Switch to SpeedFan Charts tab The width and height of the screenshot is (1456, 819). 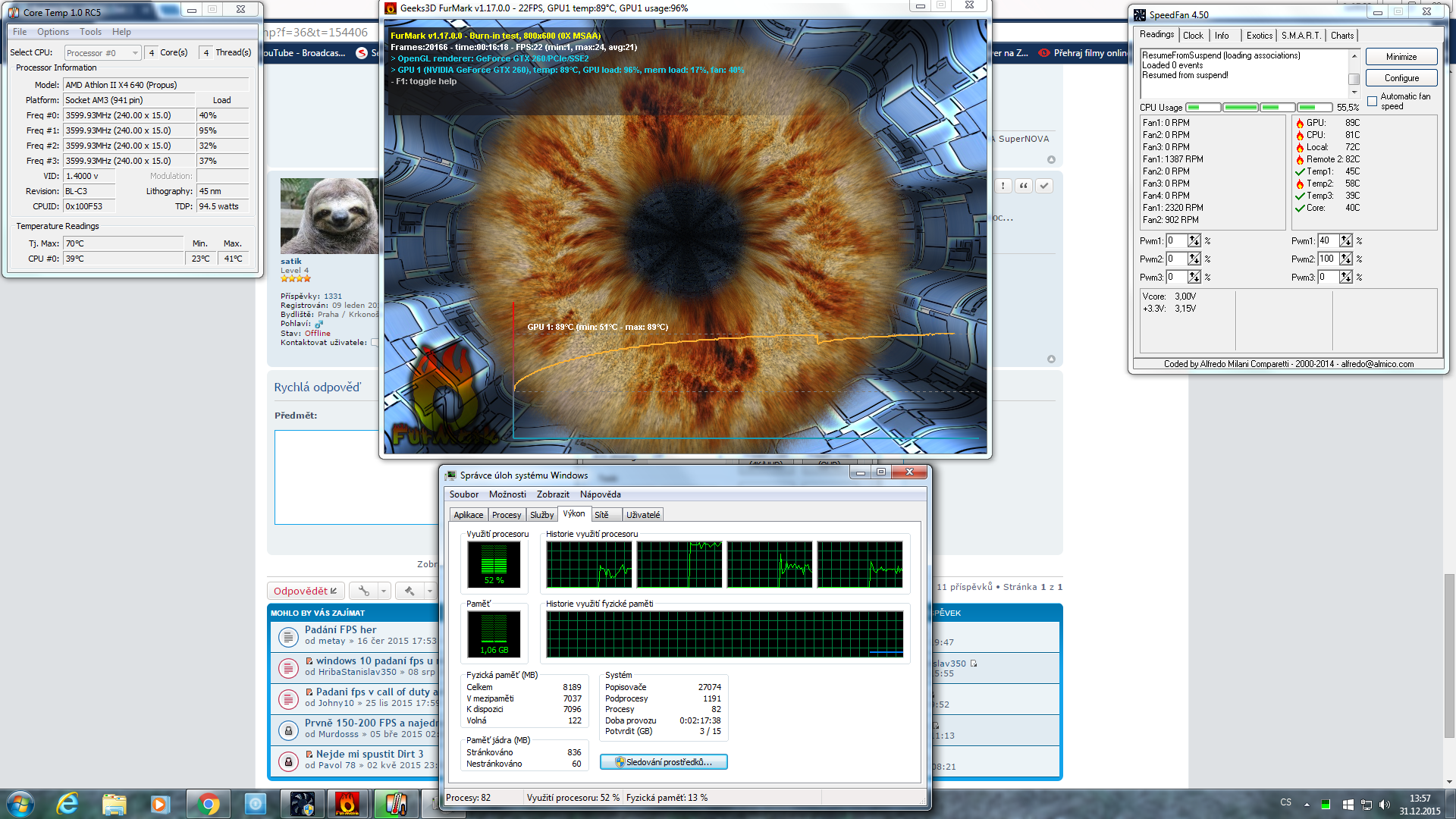click(x=1341, y=36)
